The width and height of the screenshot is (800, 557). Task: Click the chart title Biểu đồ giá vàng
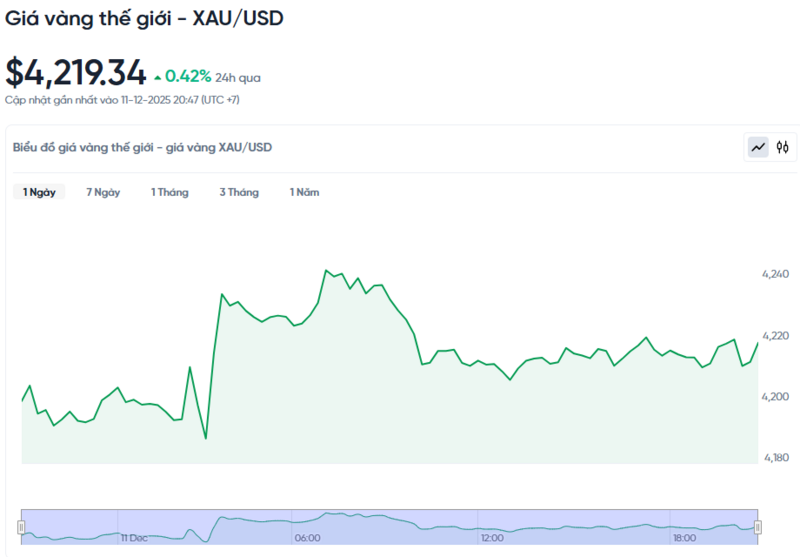click(x=142, y=147)
